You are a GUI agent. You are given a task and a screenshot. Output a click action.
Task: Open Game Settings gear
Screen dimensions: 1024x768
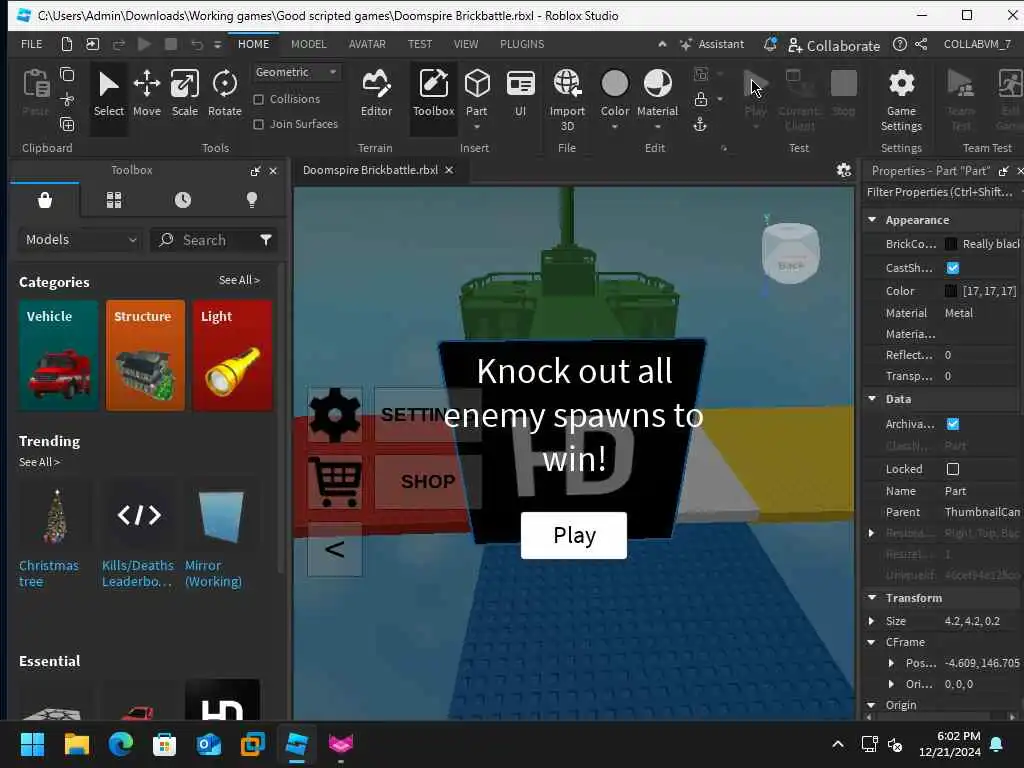click(x=901, y=99)
